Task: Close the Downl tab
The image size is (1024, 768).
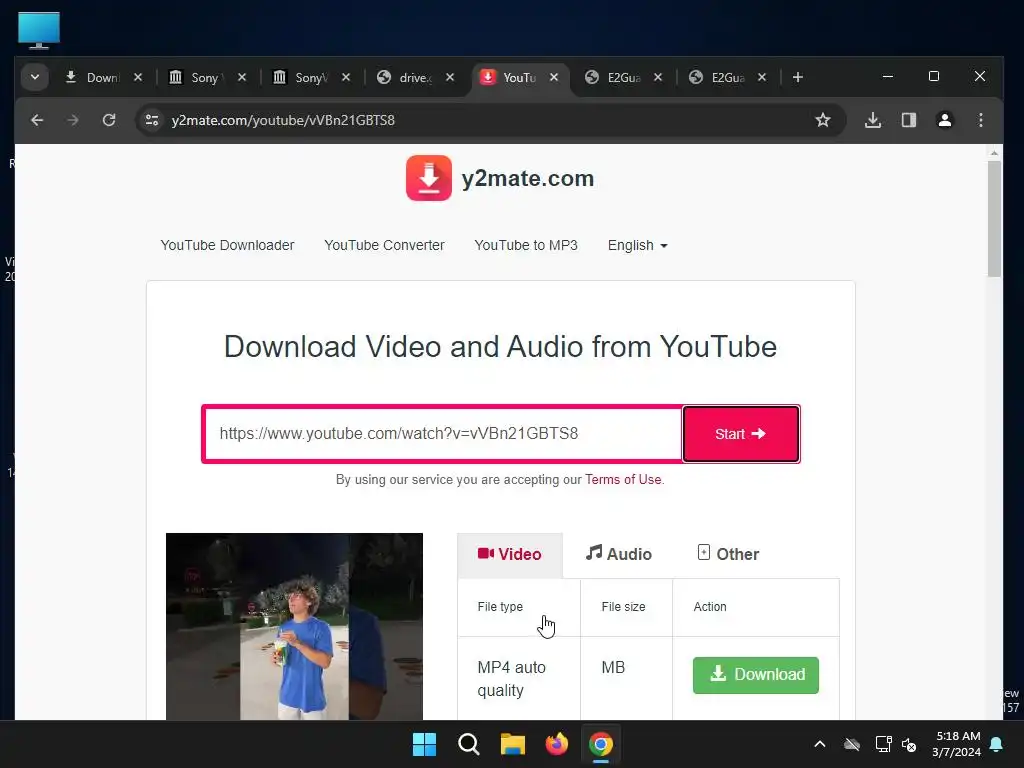Action: point(138,77)
